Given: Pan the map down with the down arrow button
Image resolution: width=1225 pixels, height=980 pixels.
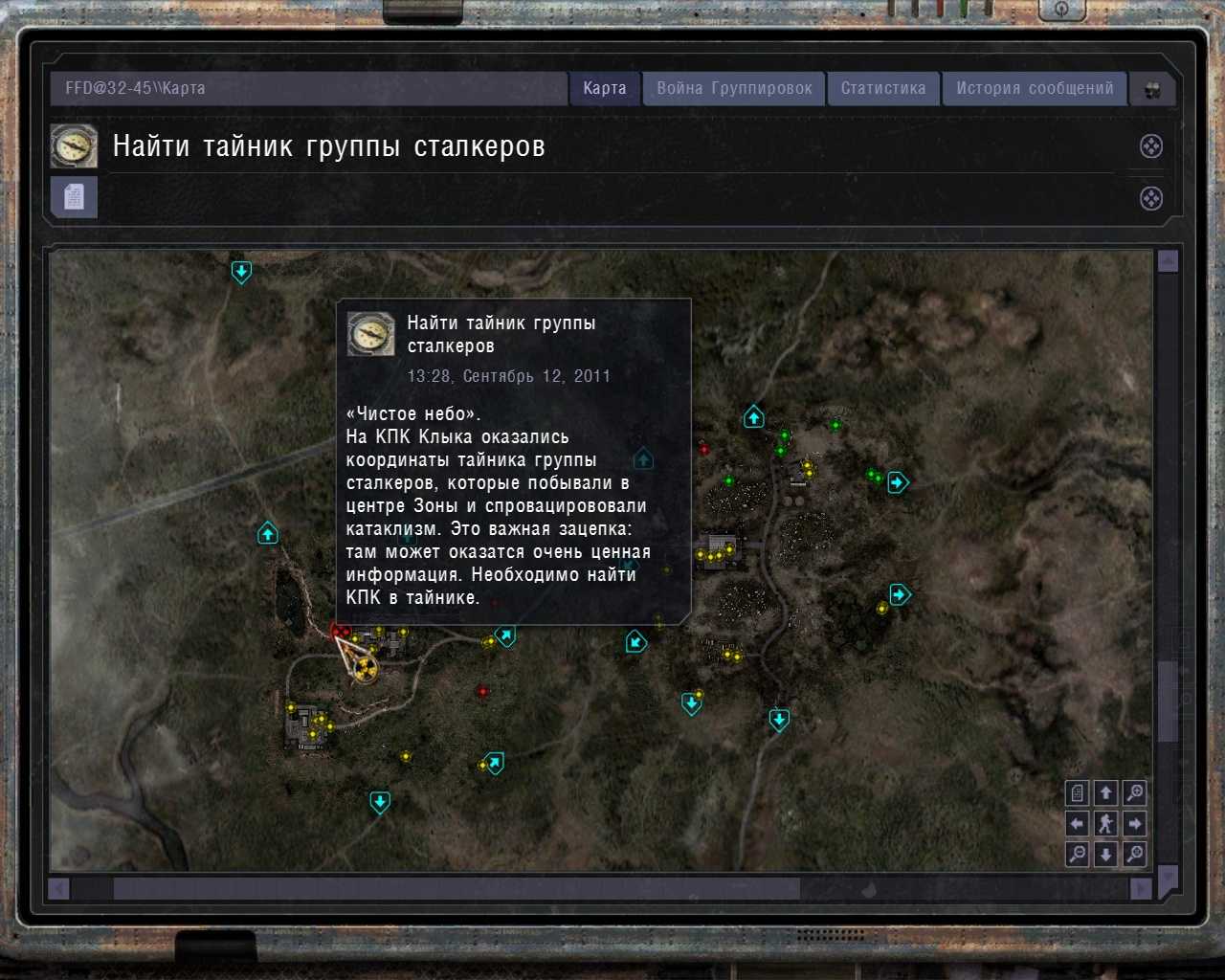Looking at the screenshot, I should (1105, 854).
